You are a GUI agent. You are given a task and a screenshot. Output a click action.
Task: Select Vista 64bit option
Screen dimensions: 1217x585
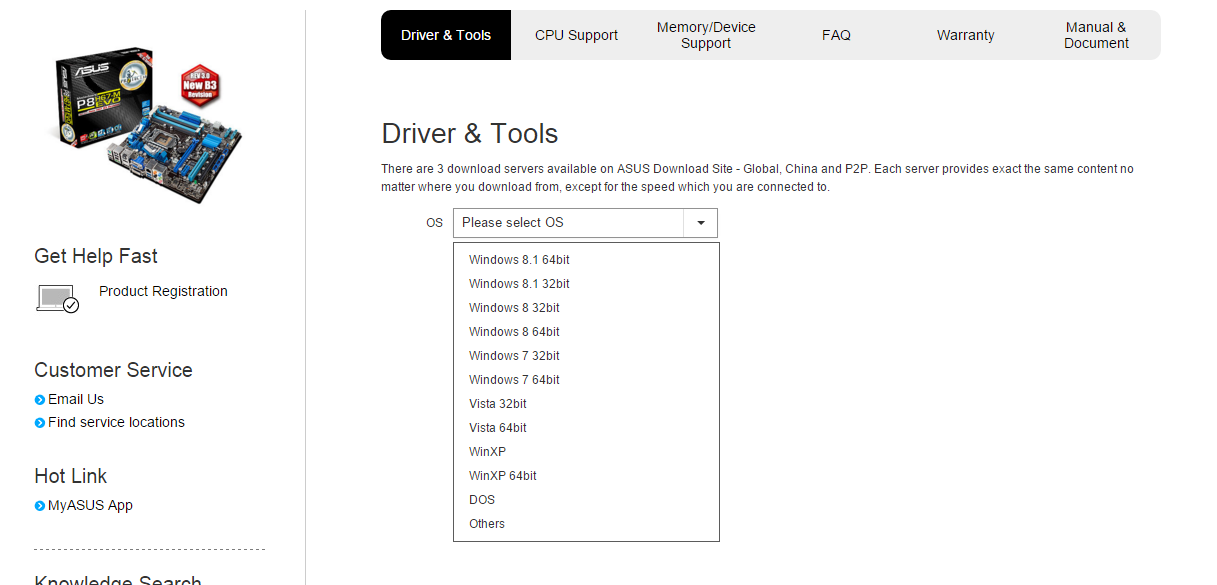[x=586, y=428]
